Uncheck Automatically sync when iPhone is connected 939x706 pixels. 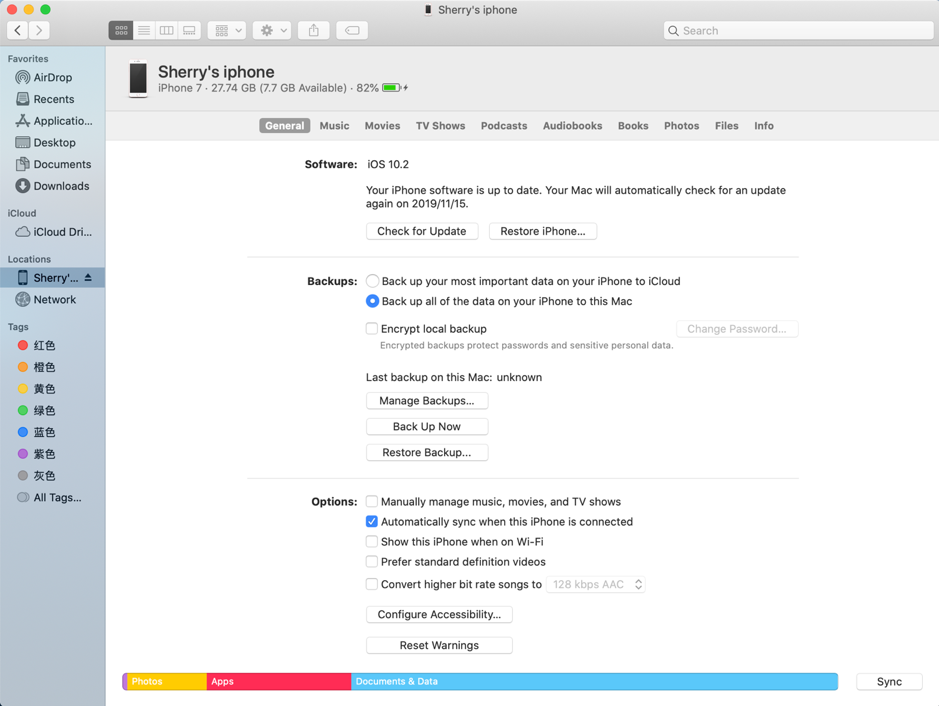pos(372,522)
